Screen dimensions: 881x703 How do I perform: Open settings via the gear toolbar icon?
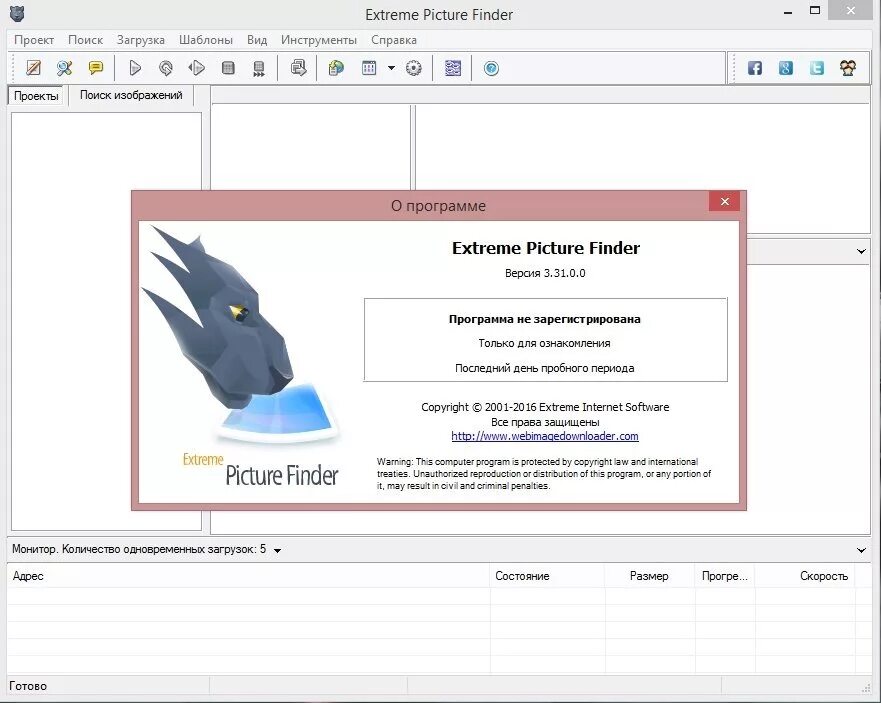click(414, 69)
